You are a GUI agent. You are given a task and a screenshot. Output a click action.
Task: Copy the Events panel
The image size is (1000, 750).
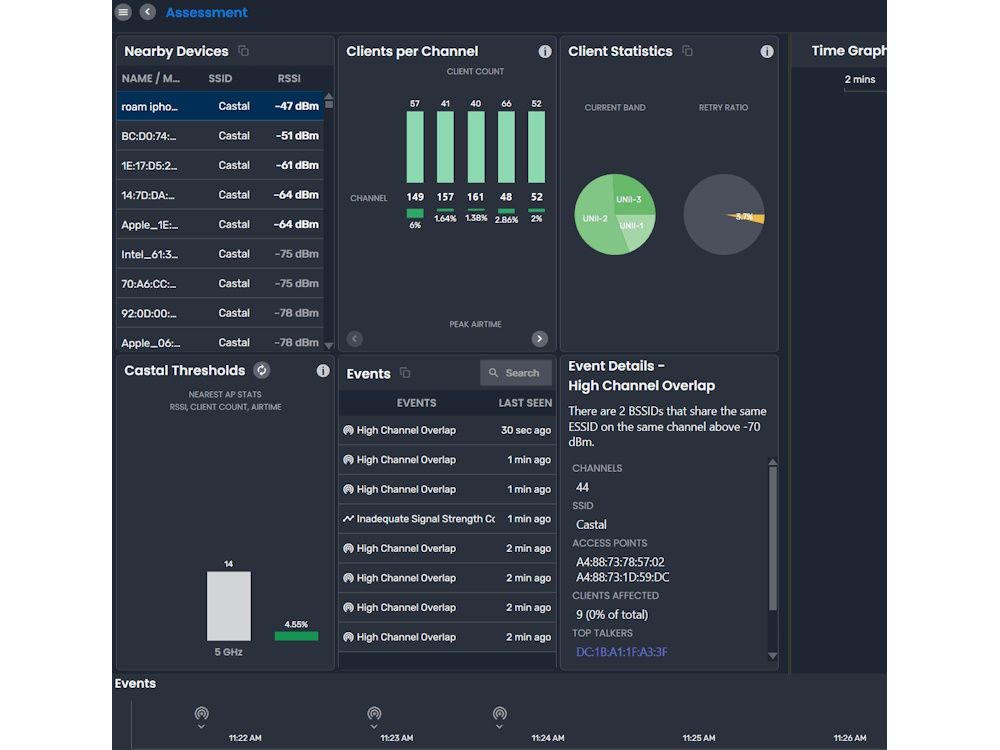coord(405,372)
